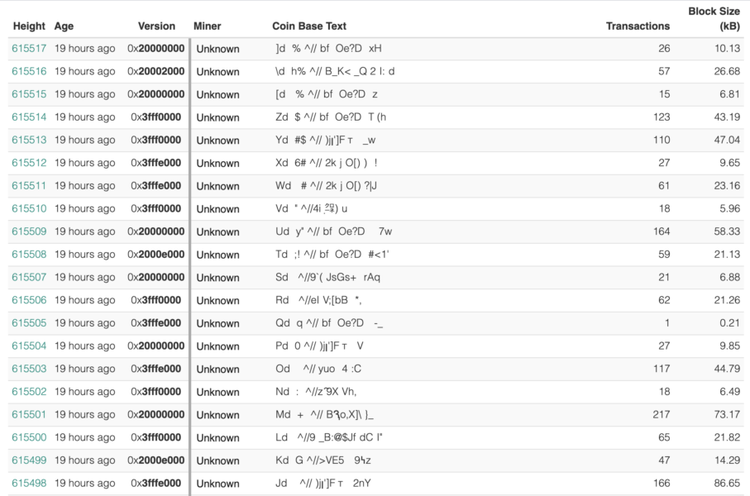Viewport: 750px width, 496px height.
Task: Click block height 615514
Action: pyautogui.click(x=29, y=117)
